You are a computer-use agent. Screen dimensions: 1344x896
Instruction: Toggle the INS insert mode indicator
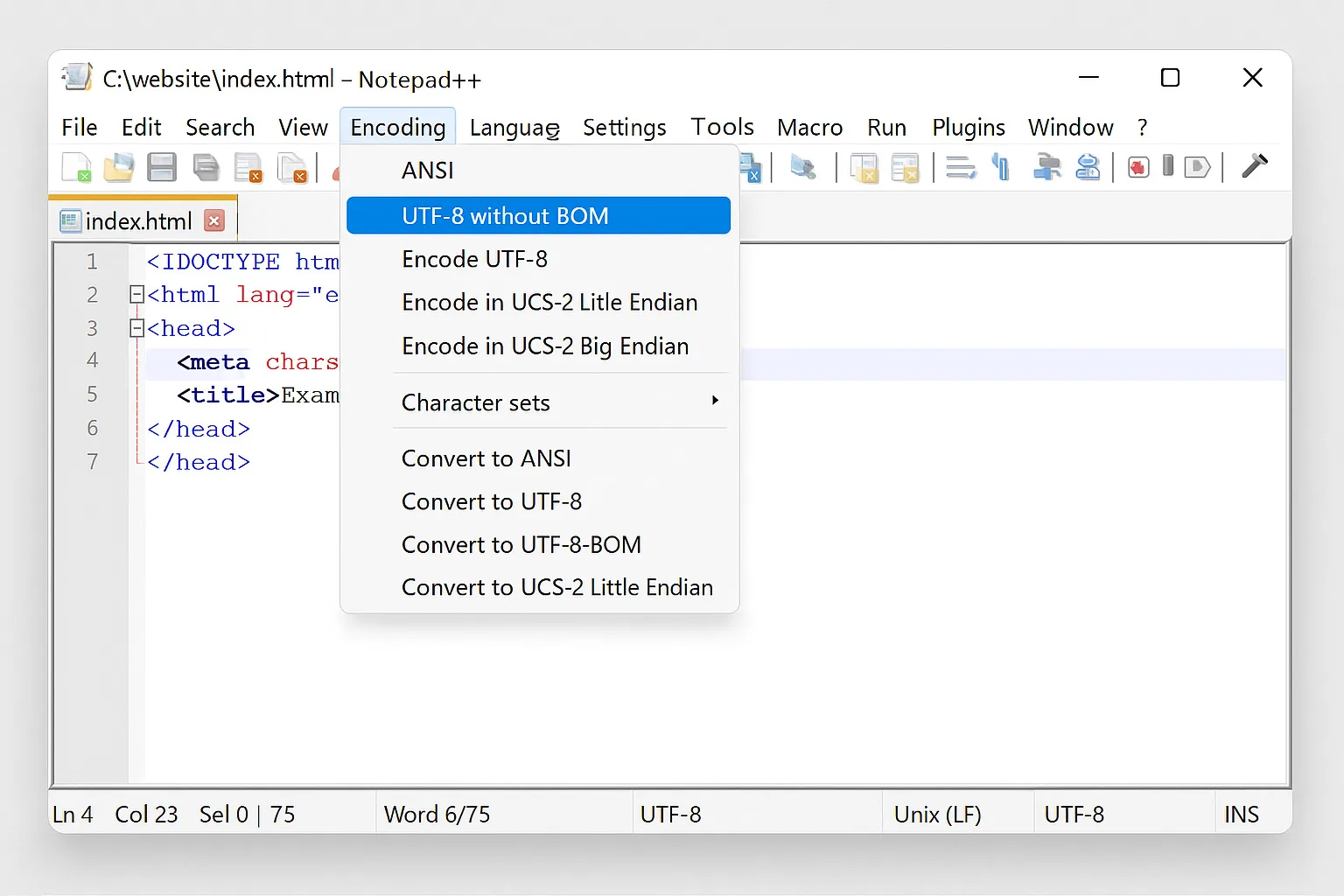1241,815
